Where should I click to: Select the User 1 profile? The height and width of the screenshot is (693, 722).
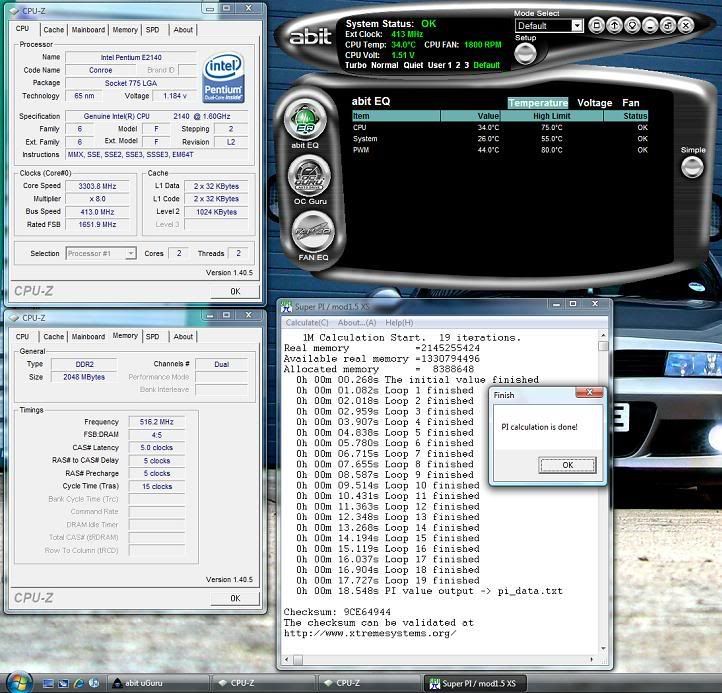click(440, 65)
